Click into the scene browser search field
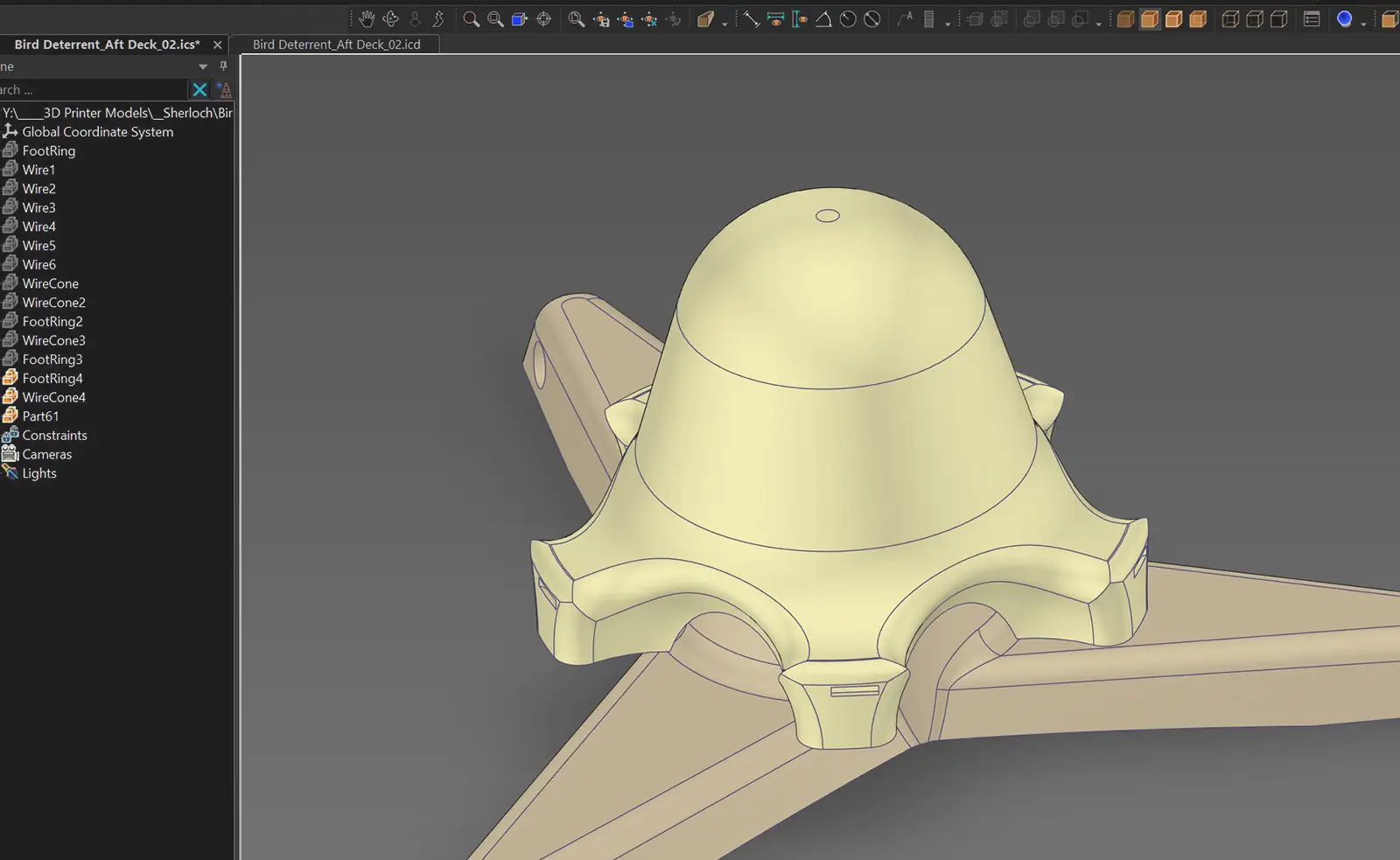The height and width of the screenshot is (860, 1400). tap(92, 89)
